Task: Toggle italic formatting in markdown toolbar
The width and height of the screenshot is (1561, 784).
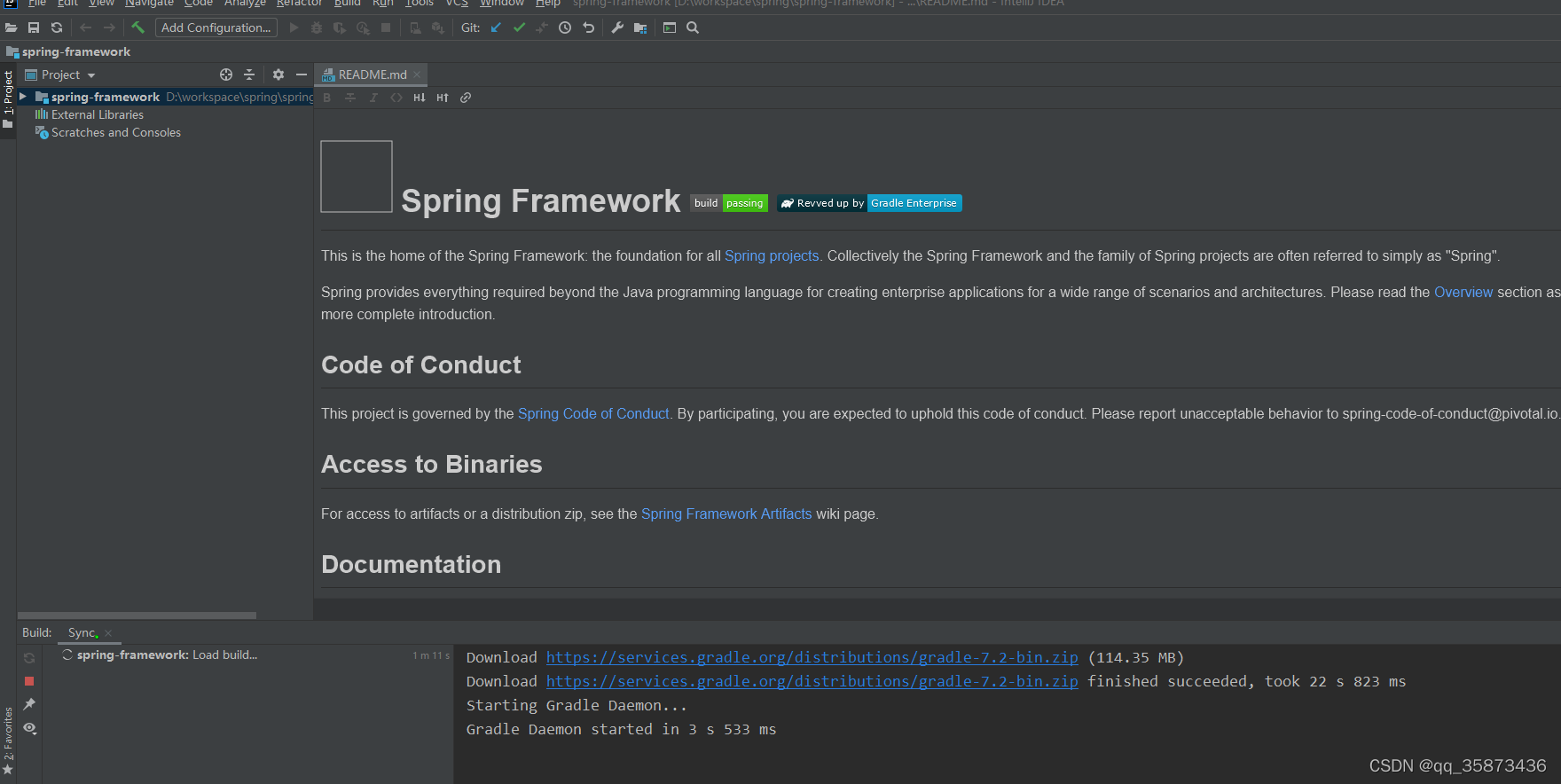Action: (373, 98)
